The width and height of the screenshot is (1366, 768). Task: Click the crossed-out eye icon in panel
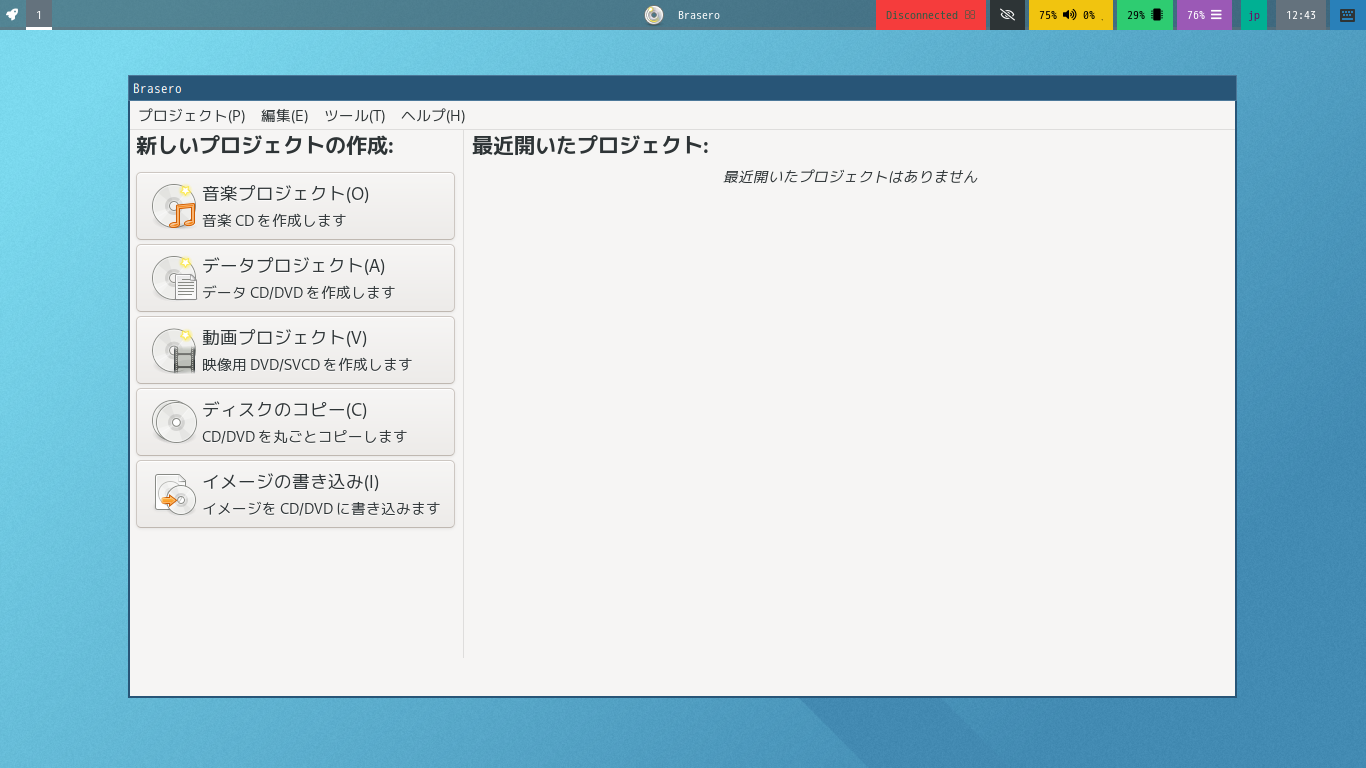[1007, 15]
